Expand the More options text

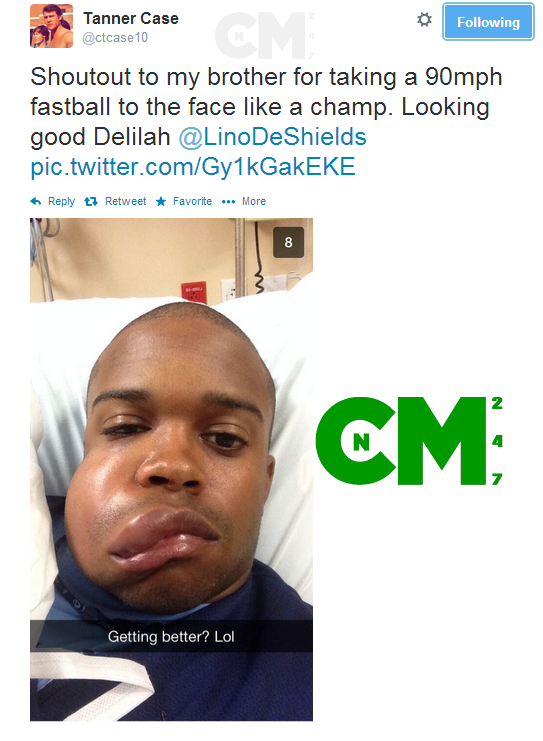coord(254,201)
